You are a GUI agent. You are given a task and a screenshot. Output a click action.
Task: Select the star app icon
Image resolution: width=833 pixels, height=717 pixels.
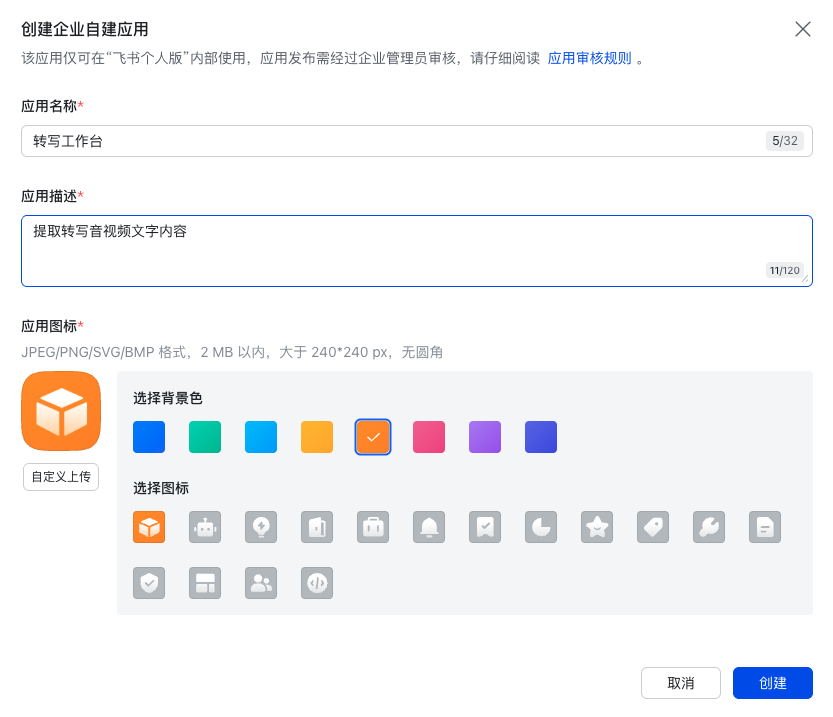597,527
